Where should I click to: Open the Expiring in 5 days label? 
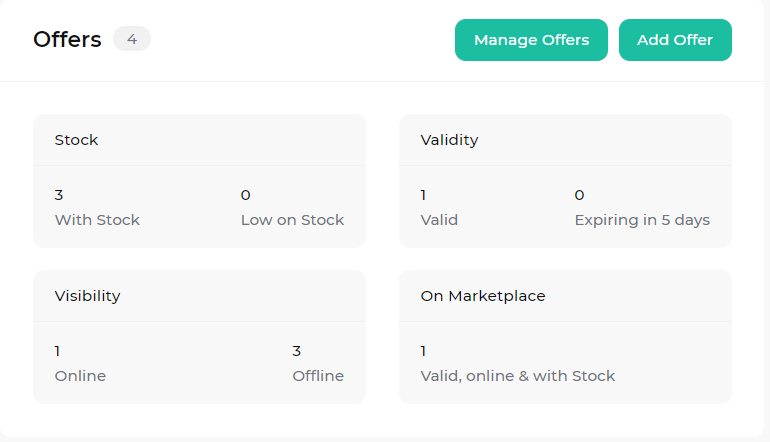642,220
